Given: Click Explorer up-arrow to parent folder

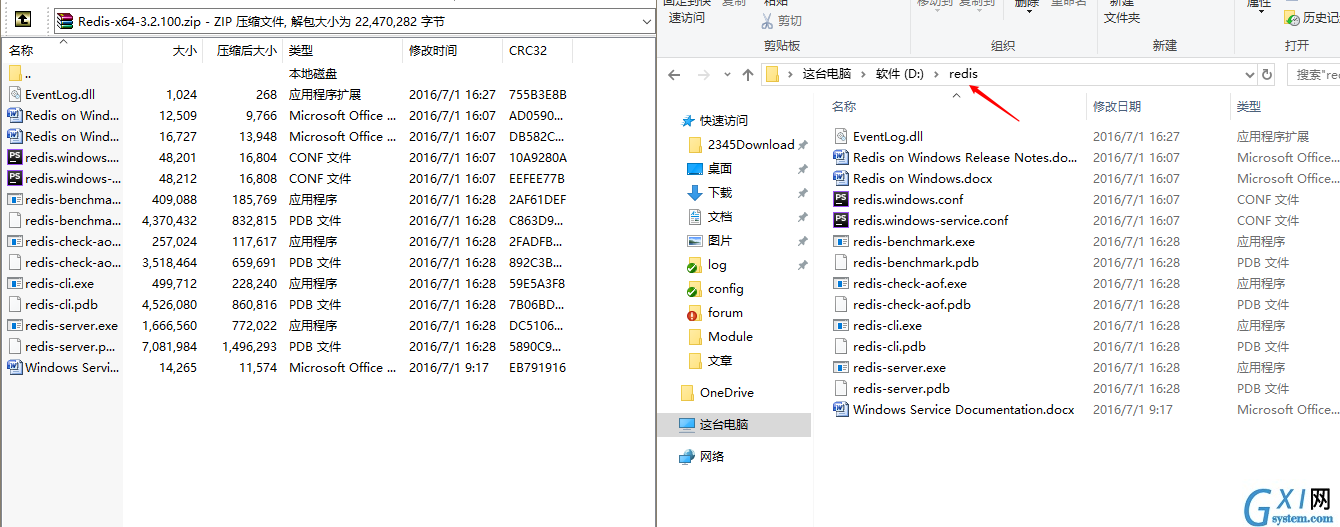Looking at the screenshot, I should pos(748,74).
